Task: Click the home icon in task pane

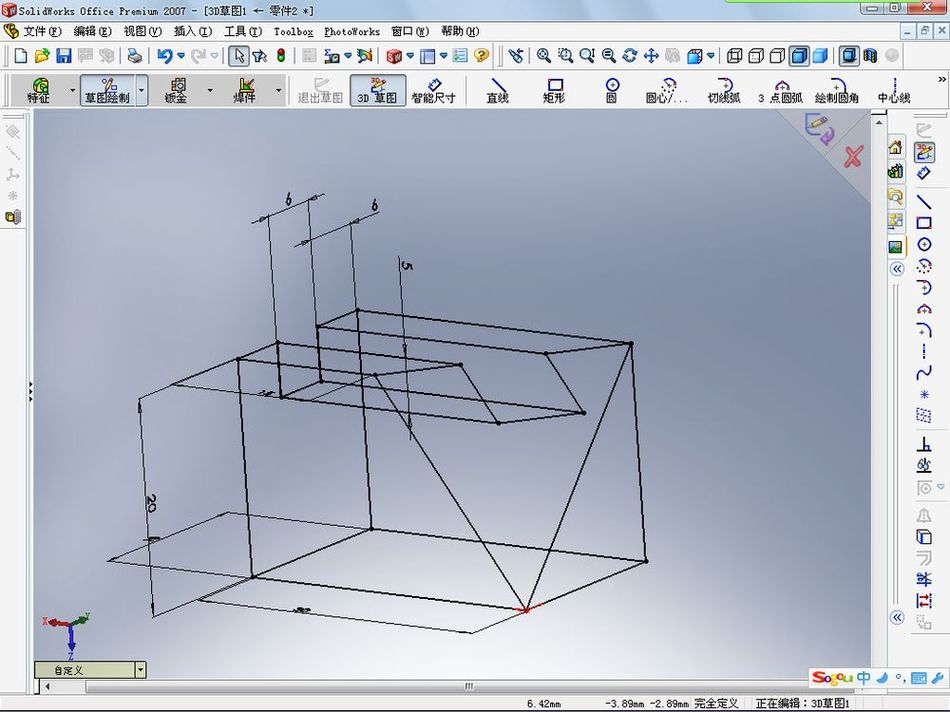Action: [895, 147]
